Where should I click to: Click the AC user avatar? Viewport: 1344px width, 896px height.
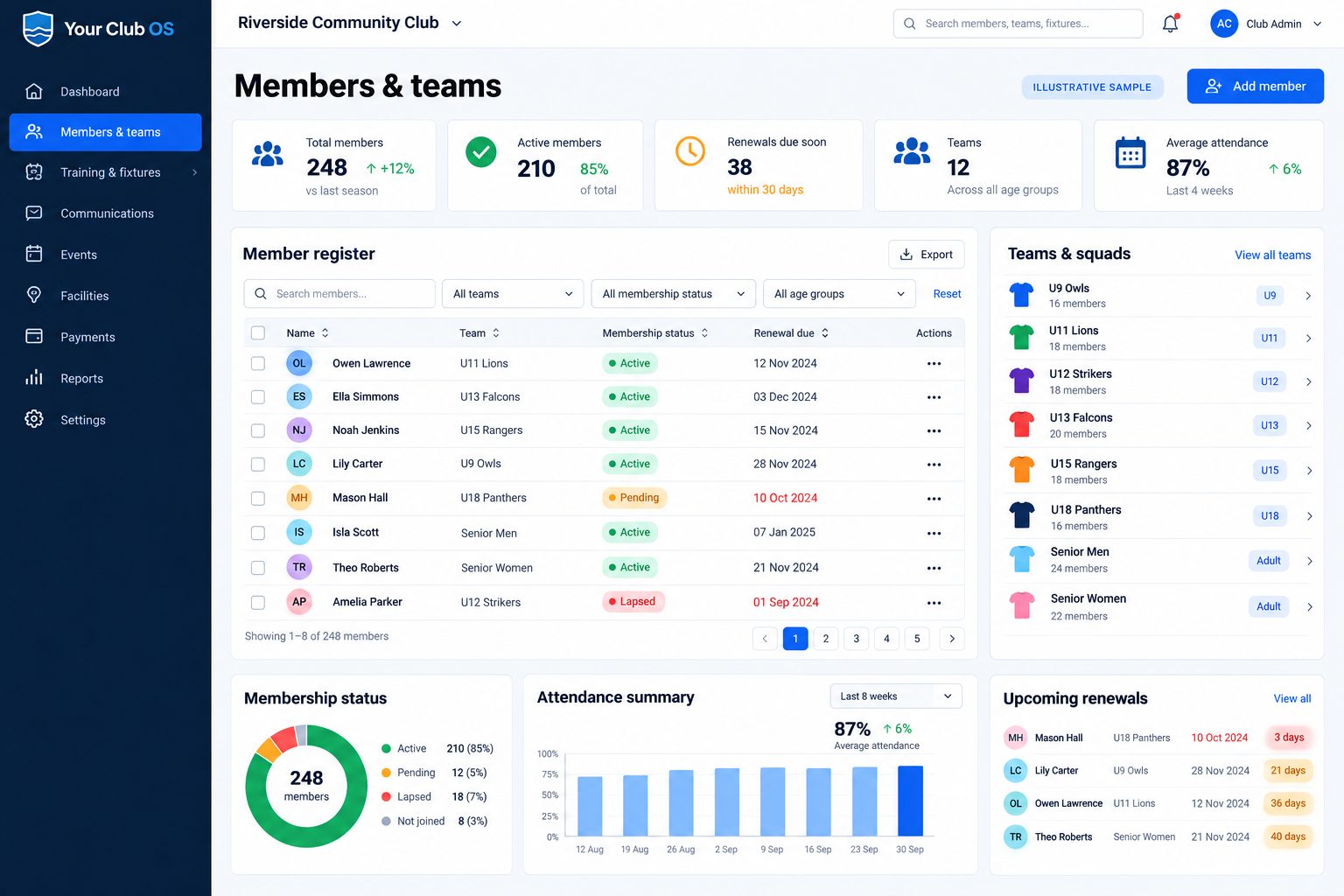pos(1224,24)
